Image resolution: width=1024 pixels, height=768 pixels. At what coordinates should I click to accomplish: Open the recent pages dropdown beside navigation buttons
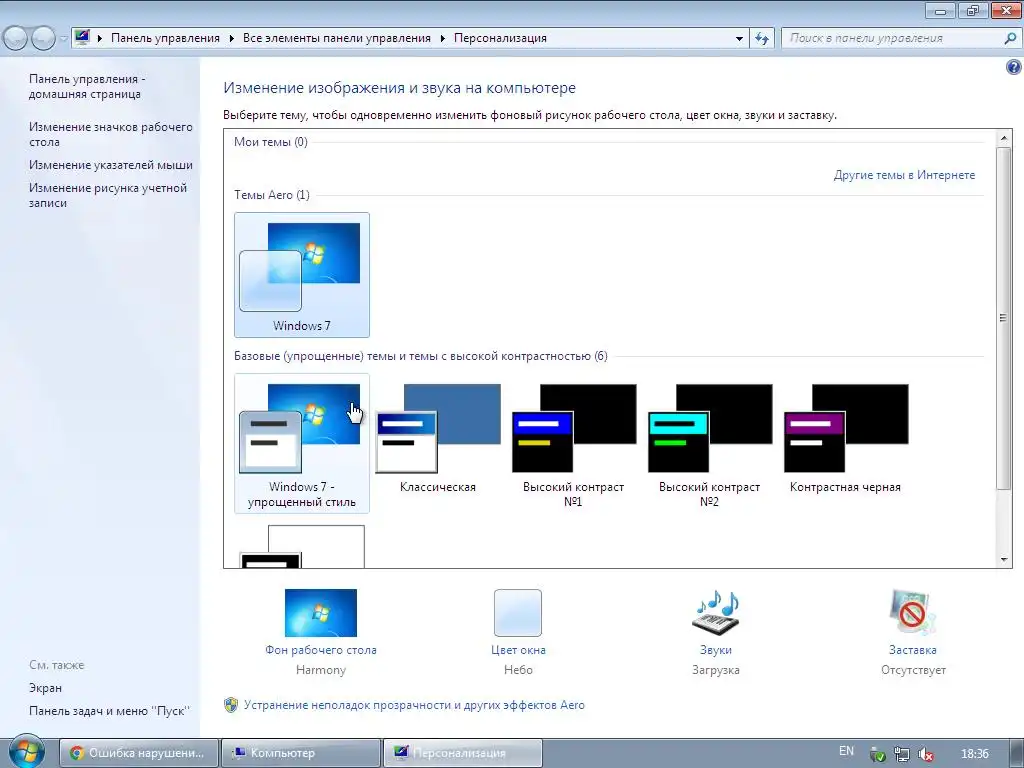63,39
